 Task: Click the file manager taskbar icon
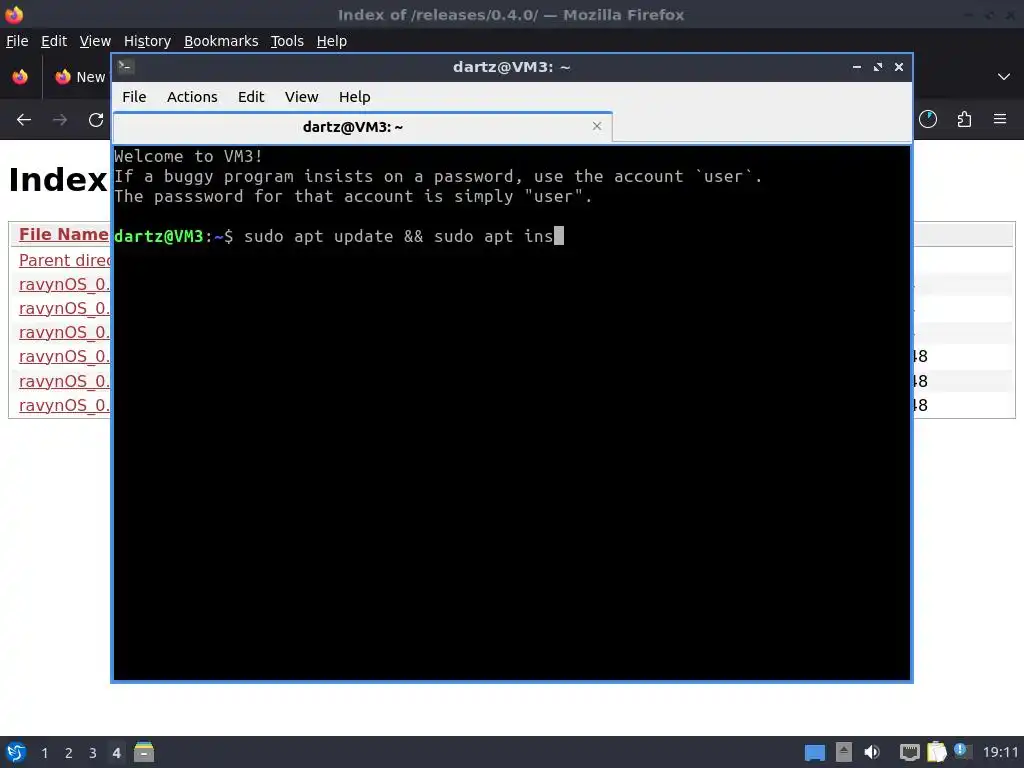click(144, 752)
